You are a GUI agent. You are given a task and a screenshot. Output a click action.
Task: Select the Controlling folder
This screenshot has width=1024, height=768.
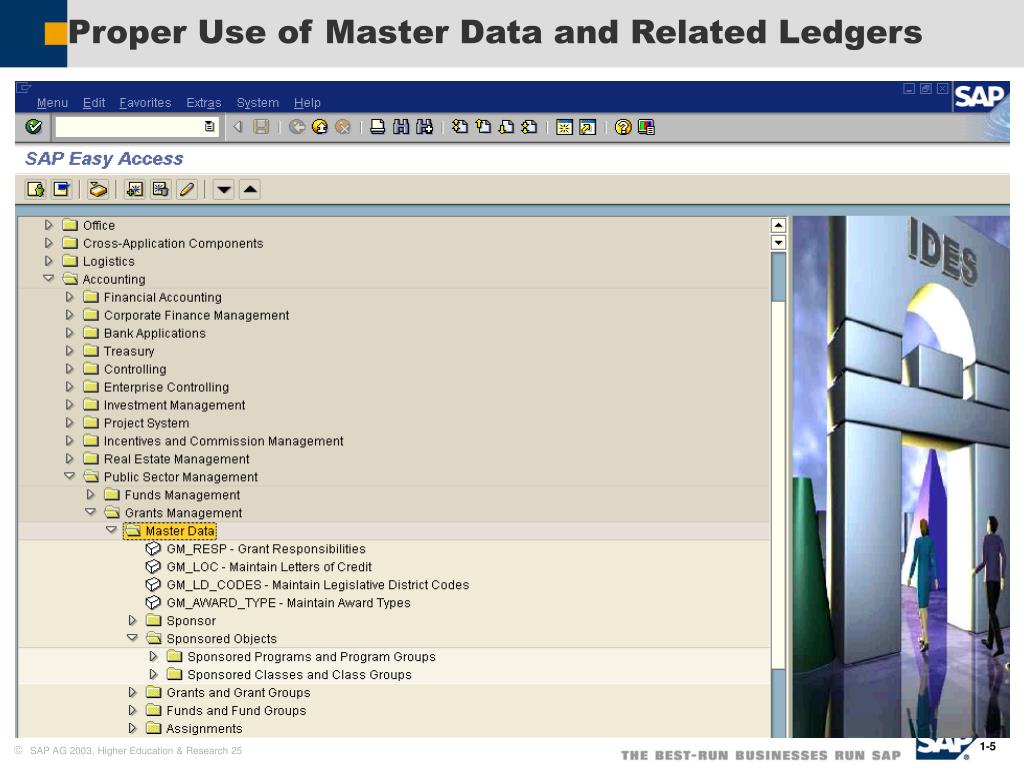coord(135,369)
